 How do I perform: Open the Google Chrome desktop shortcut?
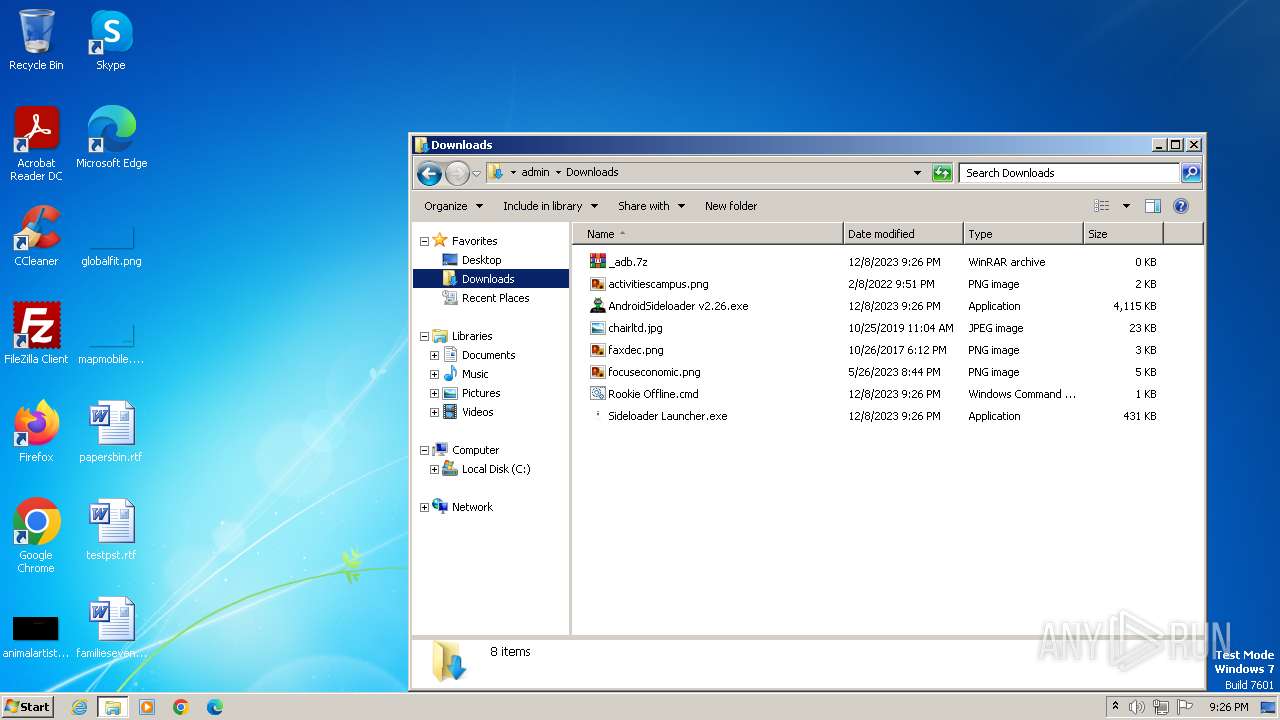[36, 535]
